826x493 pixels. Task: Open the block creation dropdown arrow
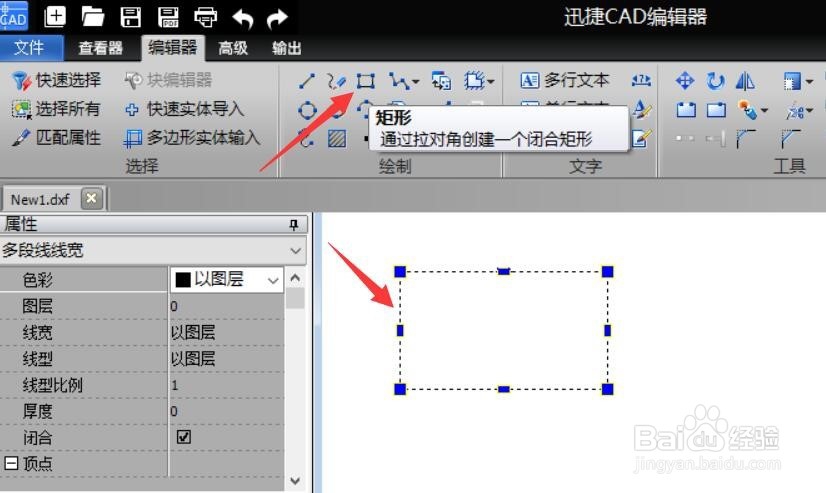point(491,82)
